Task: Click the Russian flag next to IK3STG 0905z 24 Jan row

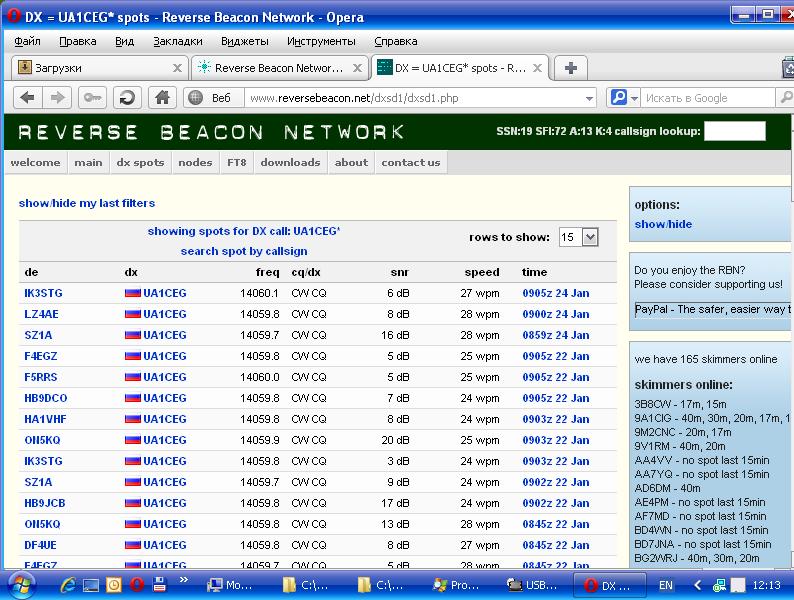Action: [x=133, y=293]
